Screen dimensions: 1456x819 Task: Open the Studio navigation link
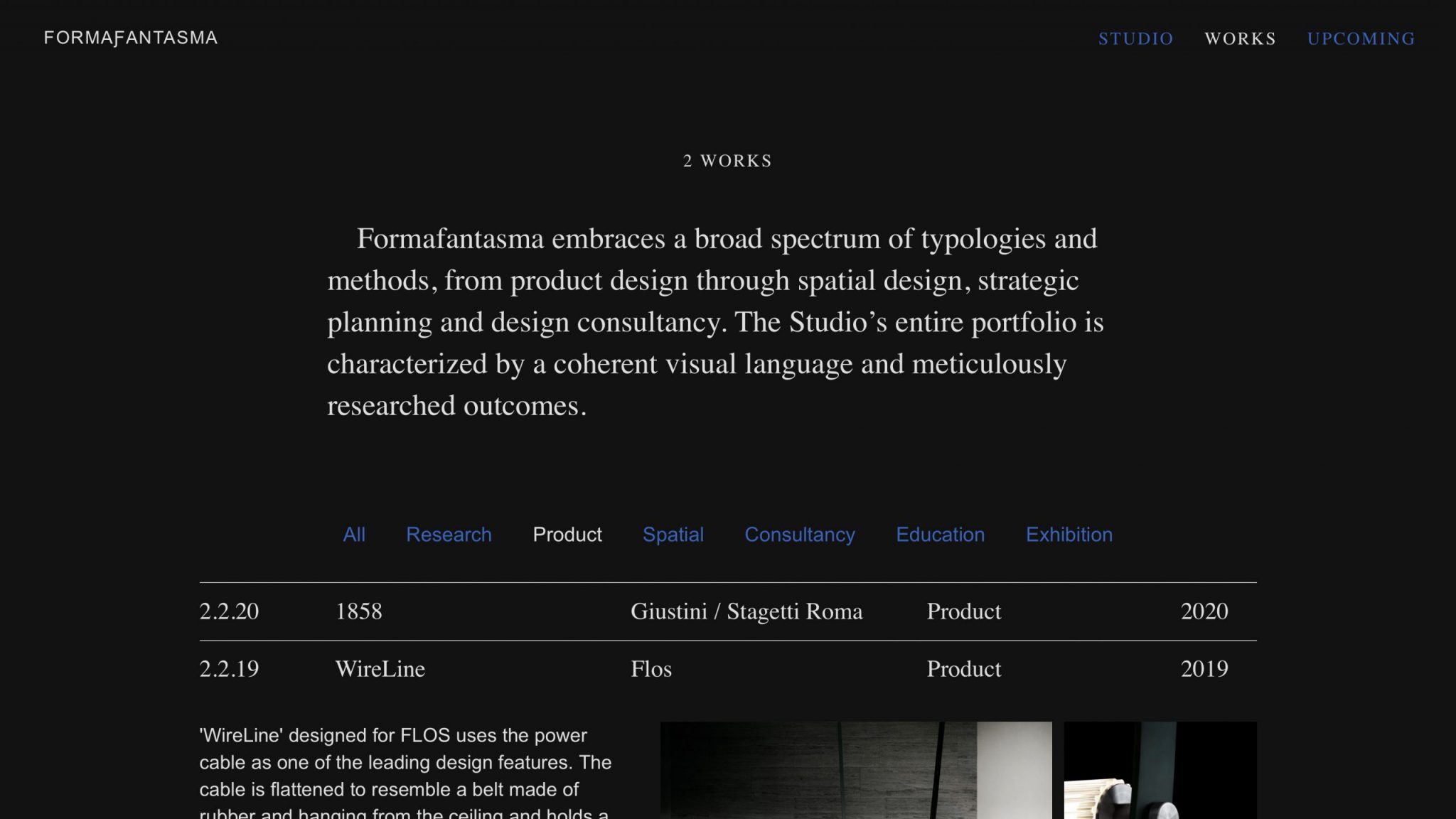[x=1135, y=38]
